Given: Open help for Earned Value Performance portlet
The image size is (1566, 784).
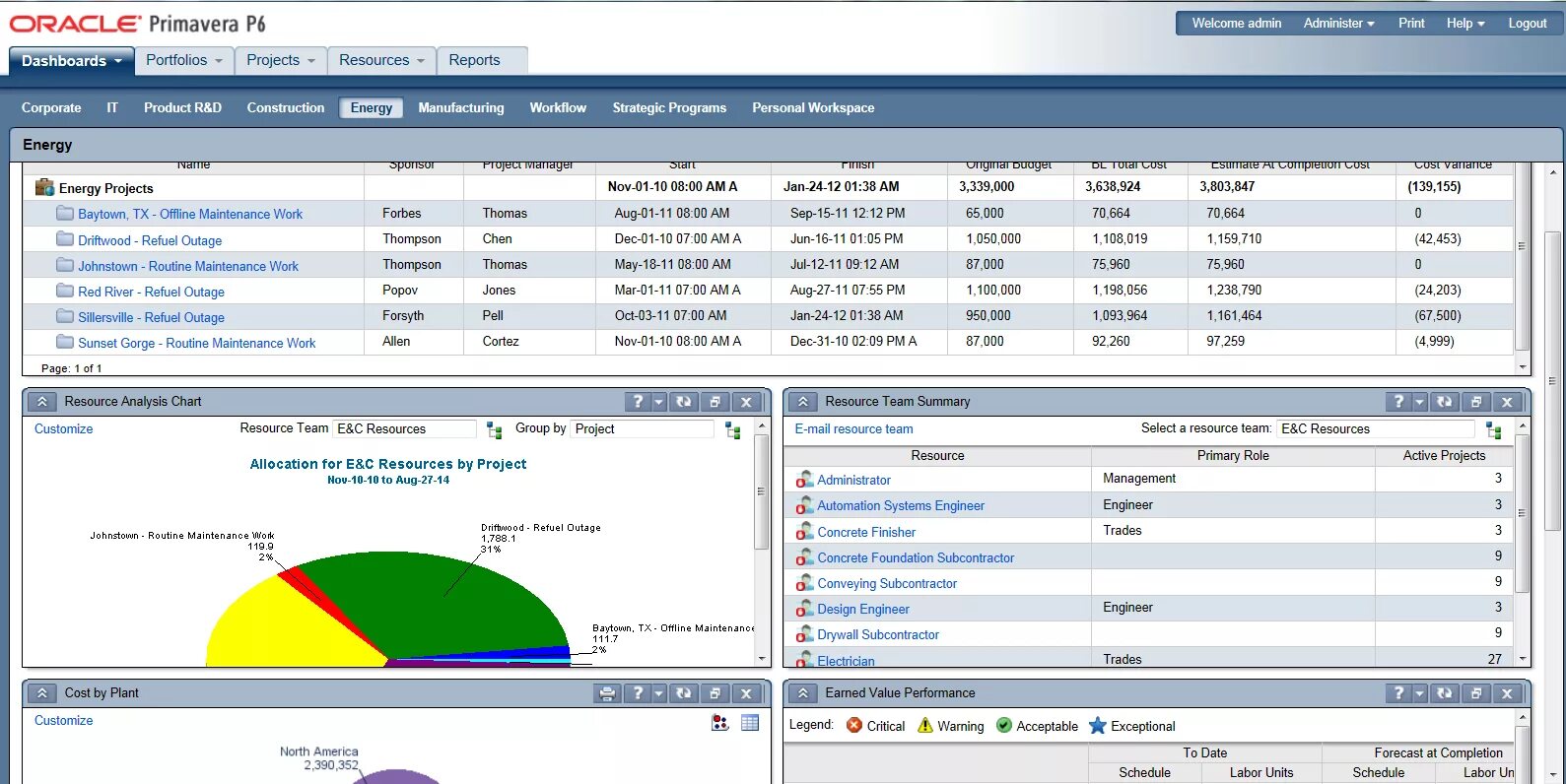Looking at the screenshot, I should click(1397, 693).
